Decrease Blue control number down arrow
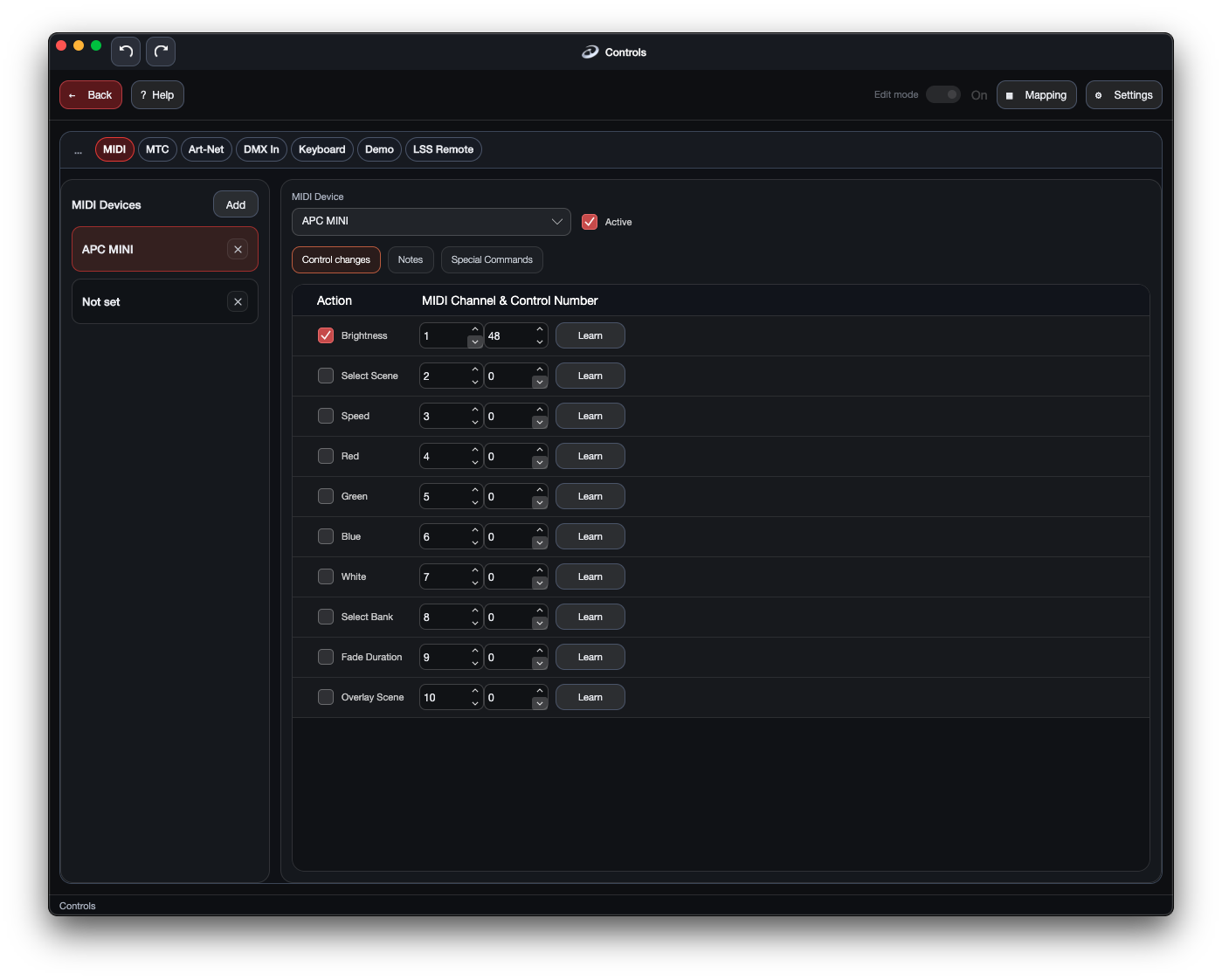Screen dimensions: 1222x980 tap(540, 542)
